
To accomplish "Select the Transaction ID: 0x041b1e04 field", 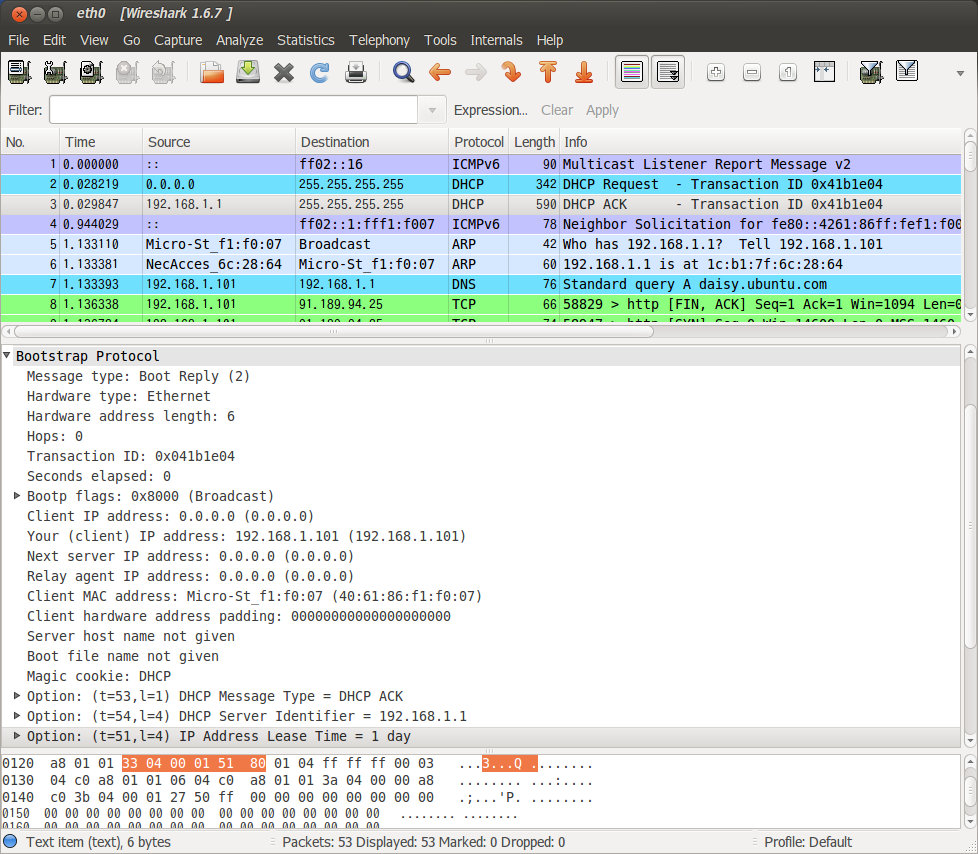I will coord(131,456).
